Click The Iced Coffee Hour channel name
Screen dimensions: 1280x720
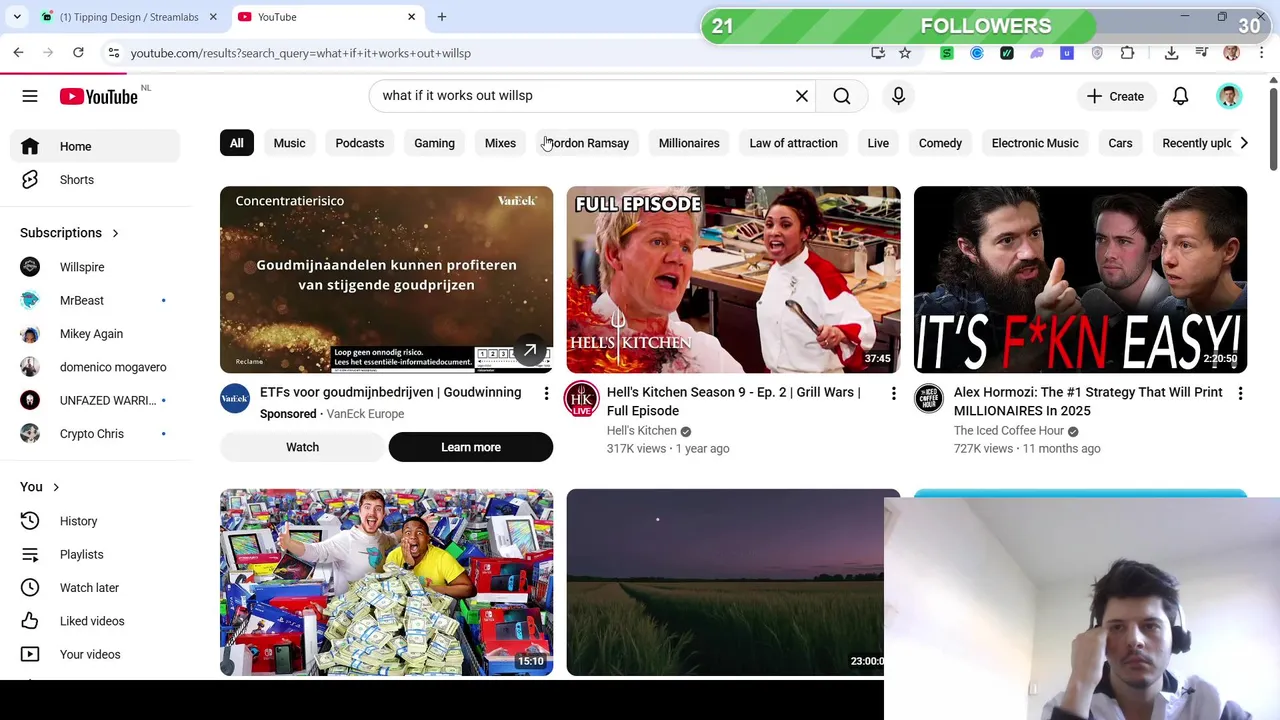pyautogui.click(x=1008, y=431)
